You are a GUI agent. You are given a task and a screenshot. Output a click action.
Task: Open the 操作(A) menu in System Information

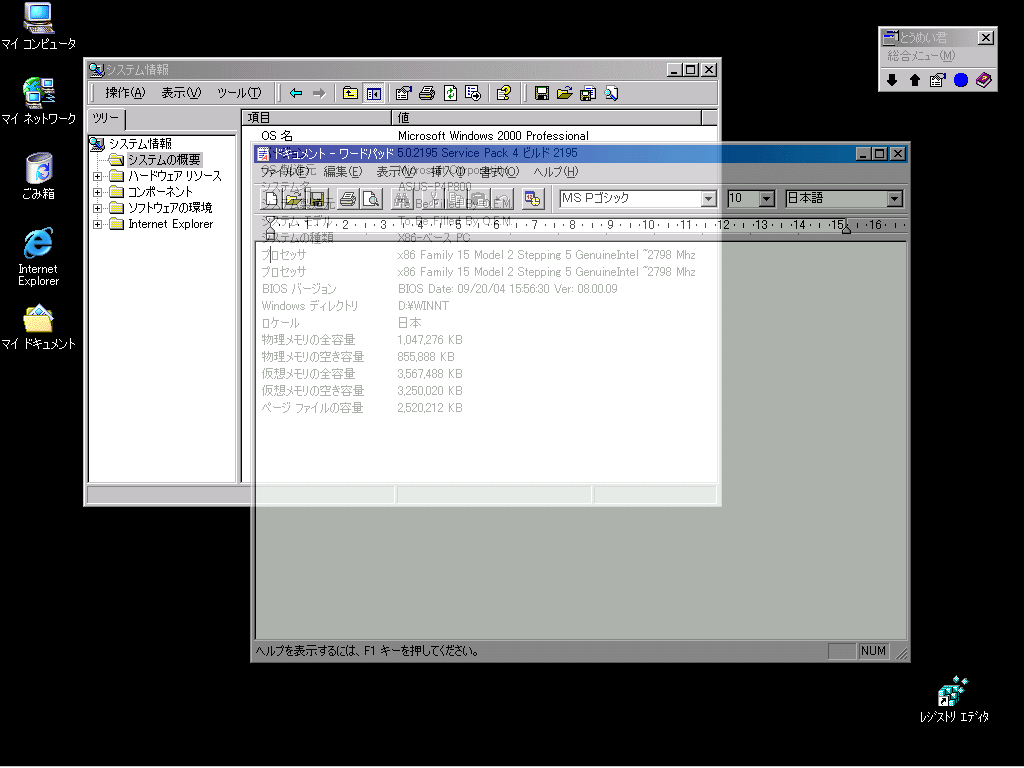pyautogui.click(x=125, y=93)
